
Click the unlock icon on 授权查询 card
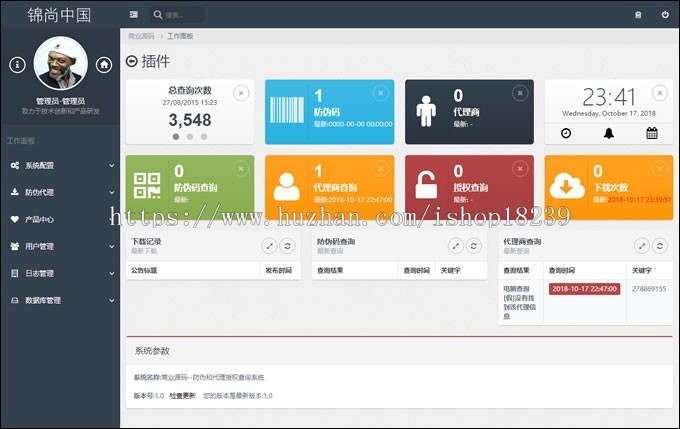click(x=425, y=185)
